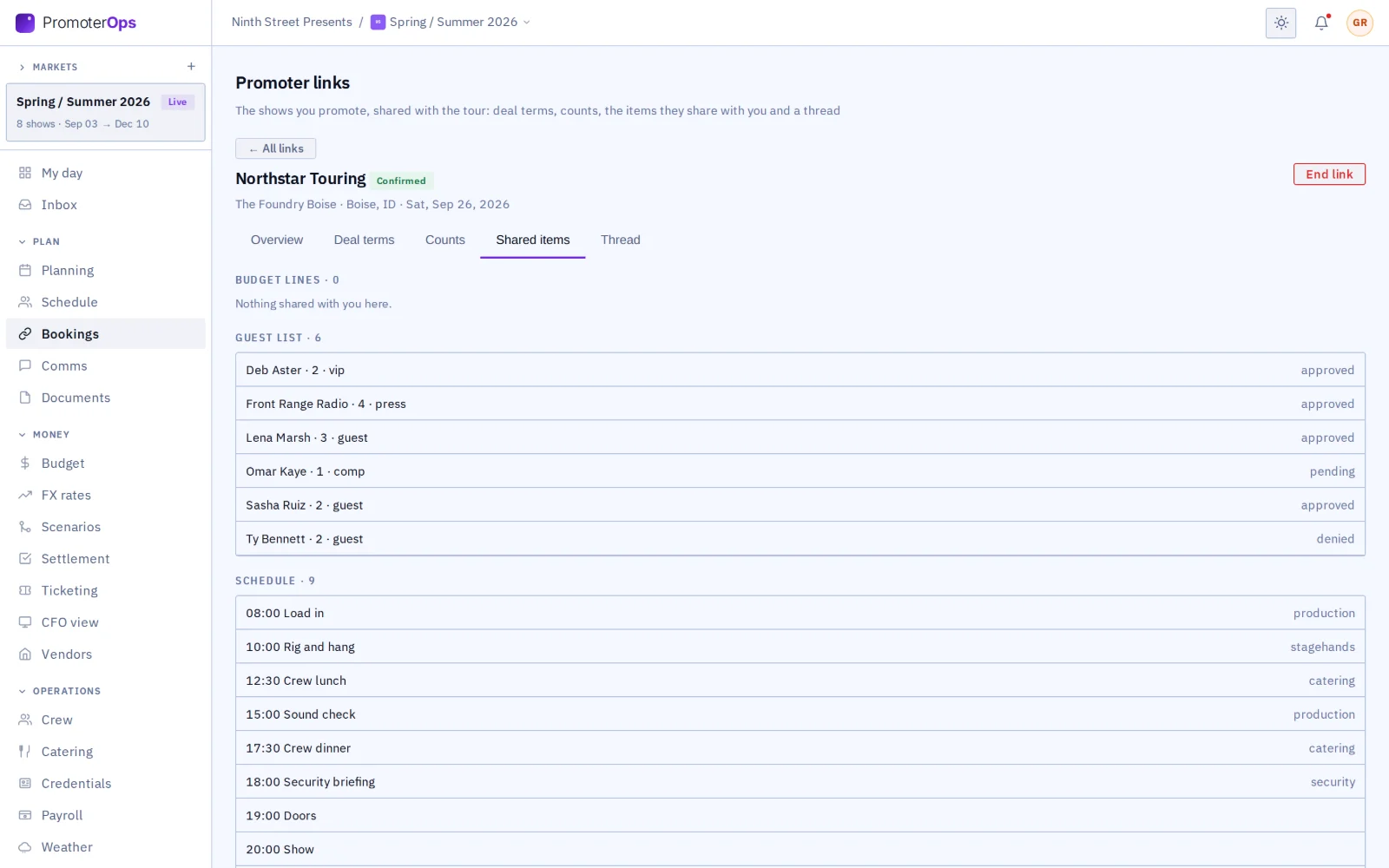Open the Budget page
The height and width of the screenshot is (868, 1389).
106,464
